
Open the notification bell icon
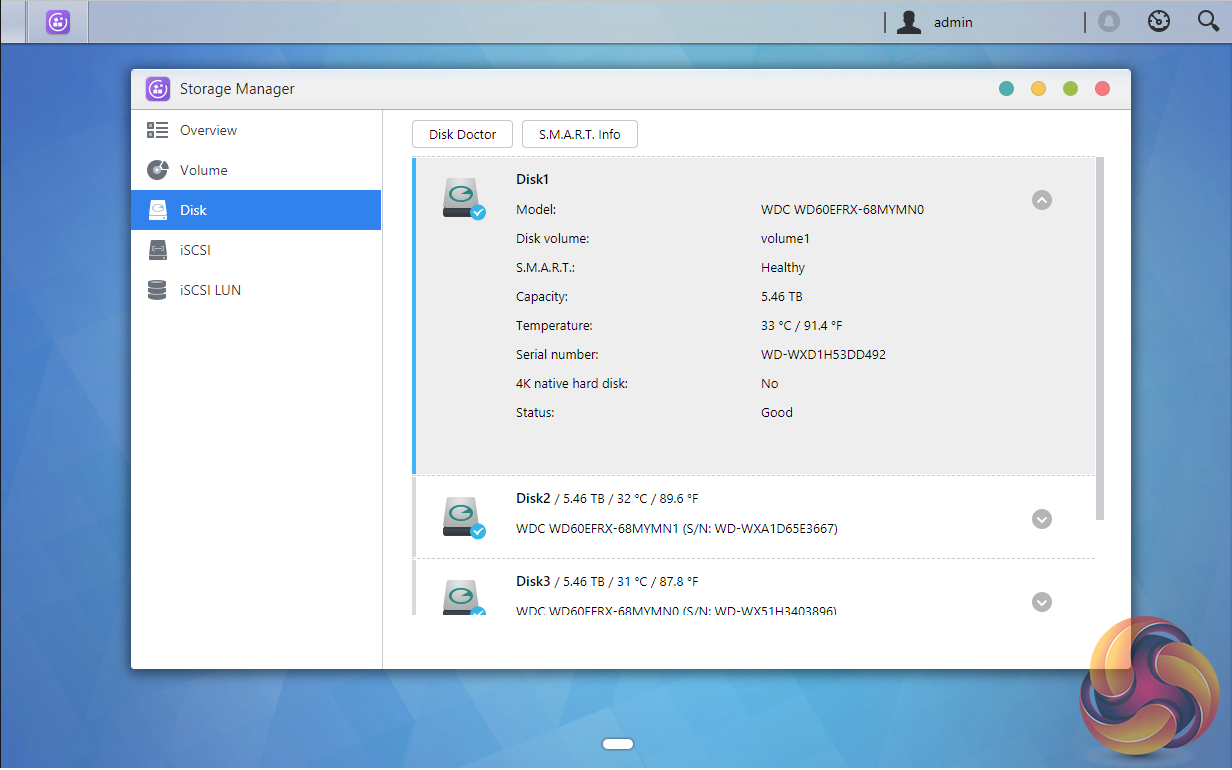pyautogui.click(x=1108, y=22)
